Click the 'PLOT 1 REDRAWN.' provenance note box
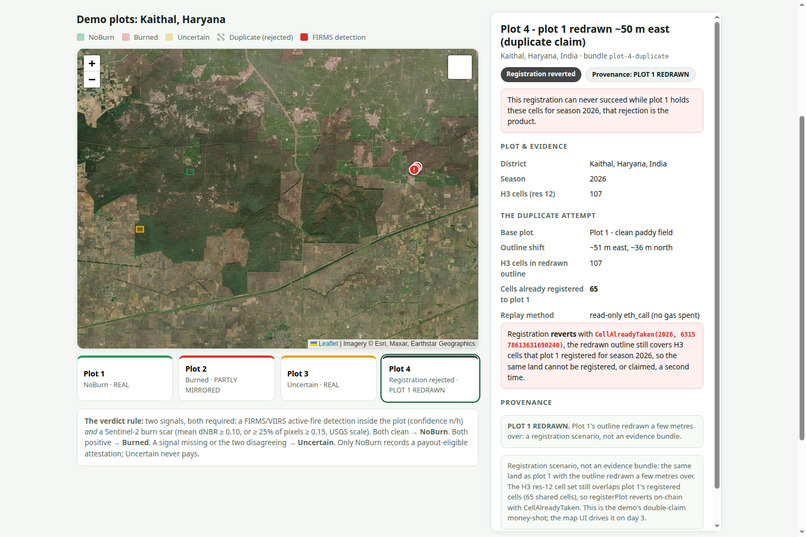Image resolution: width=806 pixels, height=537 pixels. click(602, 431)
